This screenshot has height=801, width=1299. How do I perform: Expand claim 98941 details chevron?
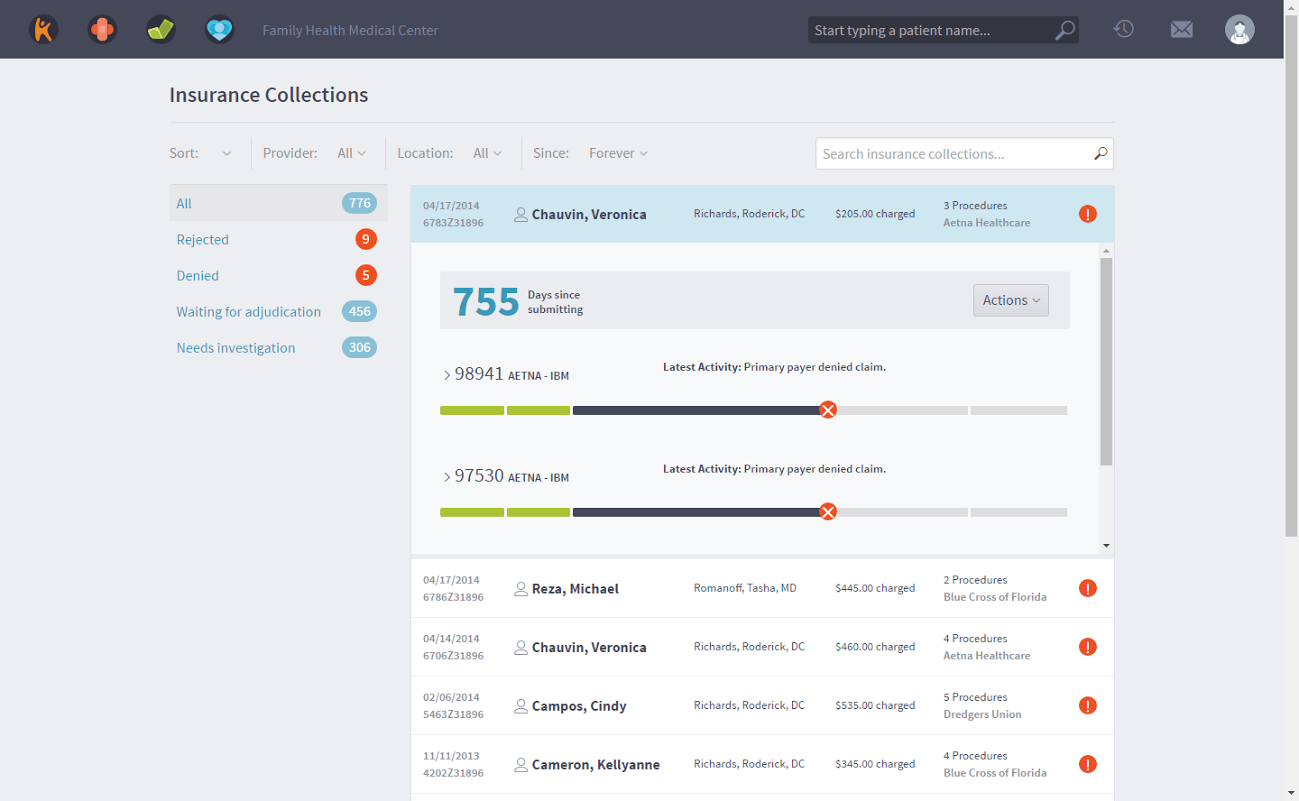[x=447, y=376]
